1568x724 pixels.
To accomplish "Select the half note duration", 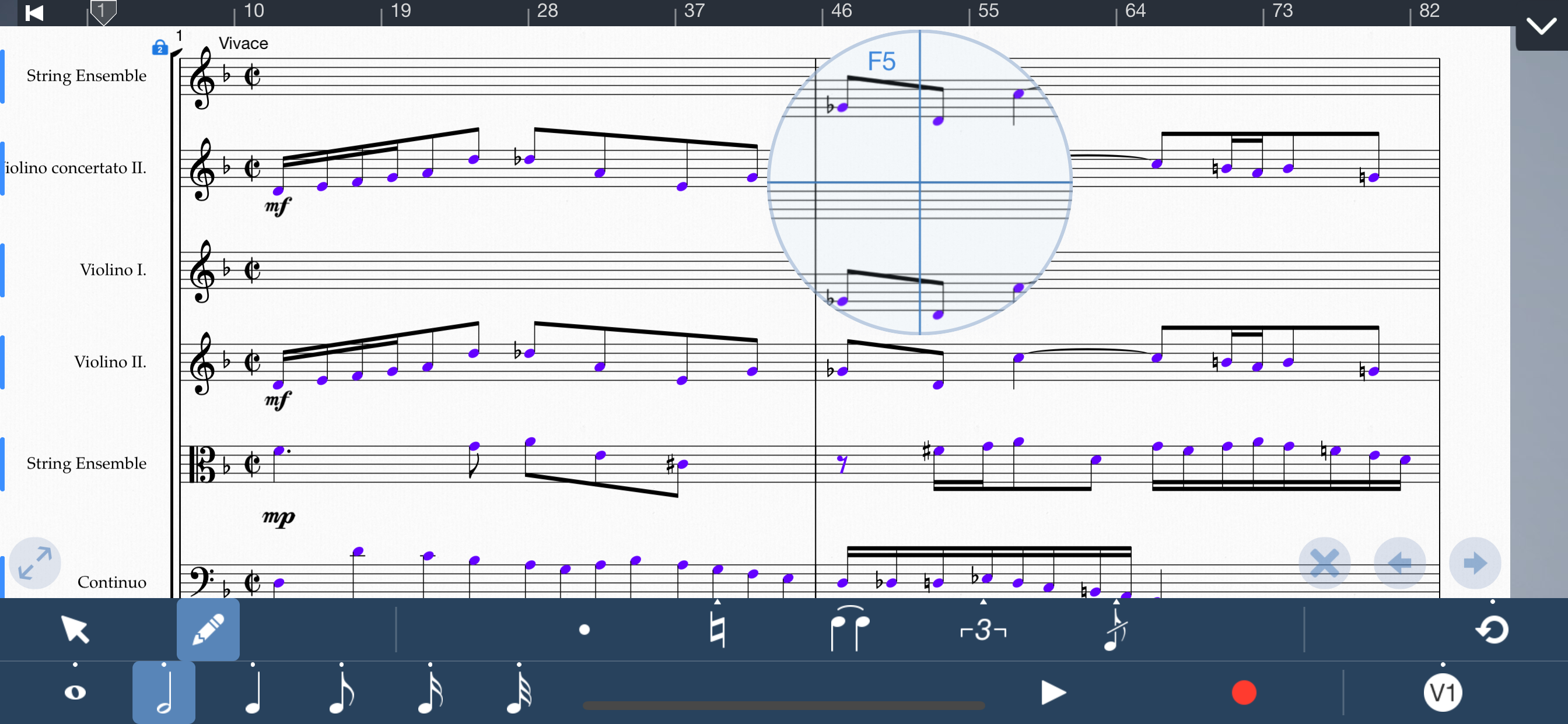I will tap(164, 693).
